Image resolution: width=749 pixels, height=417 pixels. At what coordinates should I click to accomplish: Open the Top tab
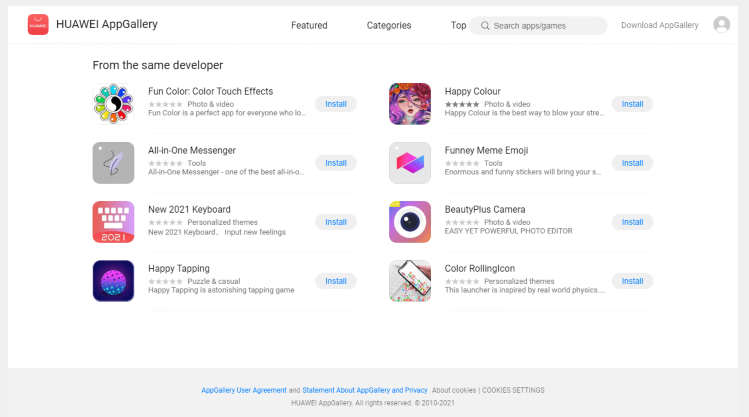pyautogui.click(x=458, y=25)
